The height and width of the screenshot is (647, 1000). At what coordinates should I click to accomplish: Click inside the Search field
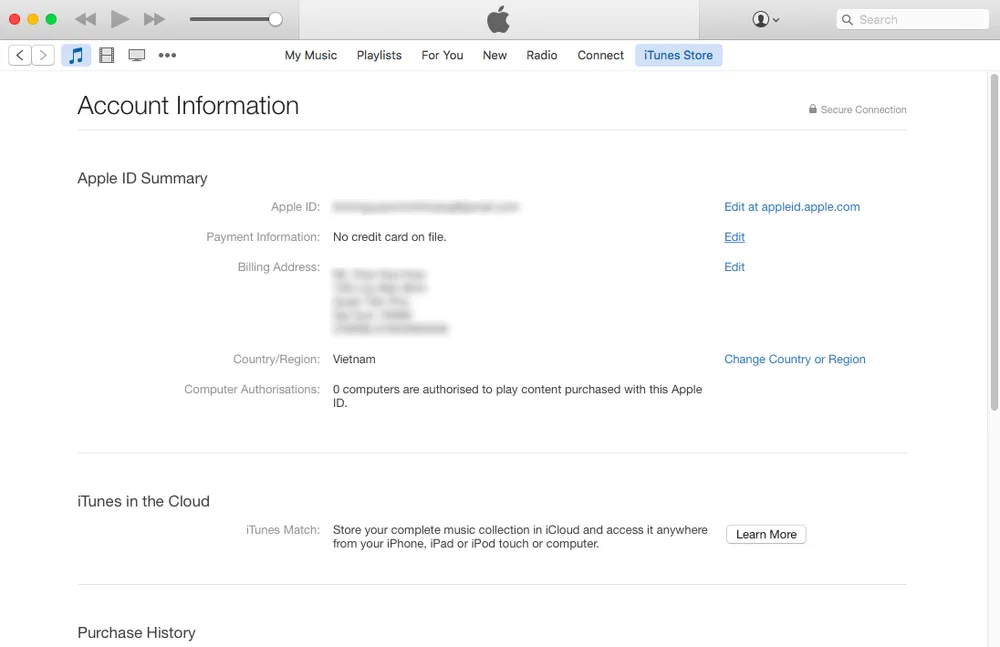[911, 19]
